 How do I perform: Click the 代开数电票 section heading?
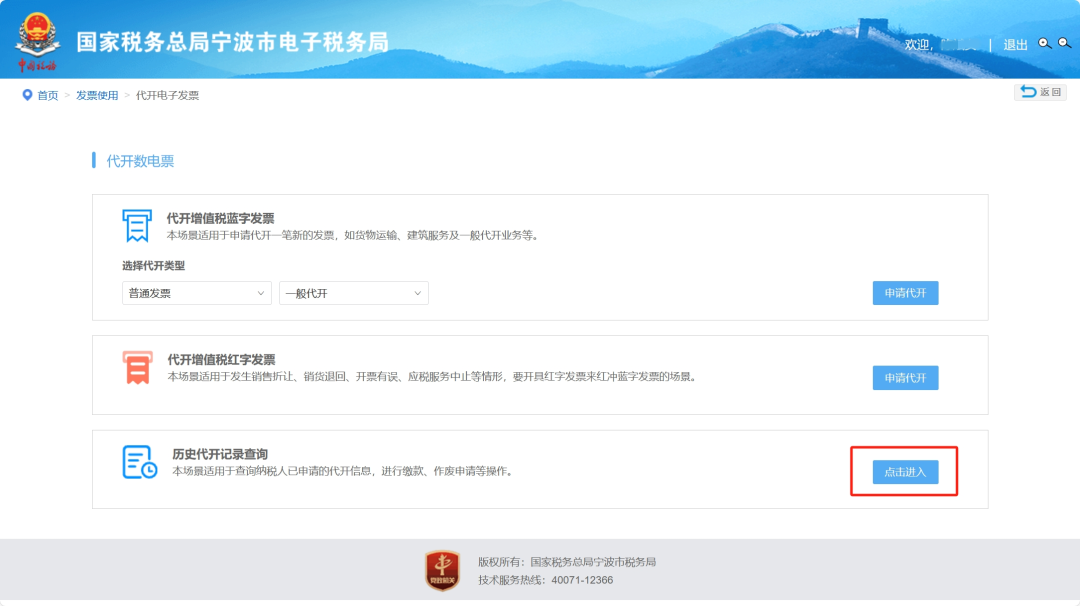(x=140, y=161)
